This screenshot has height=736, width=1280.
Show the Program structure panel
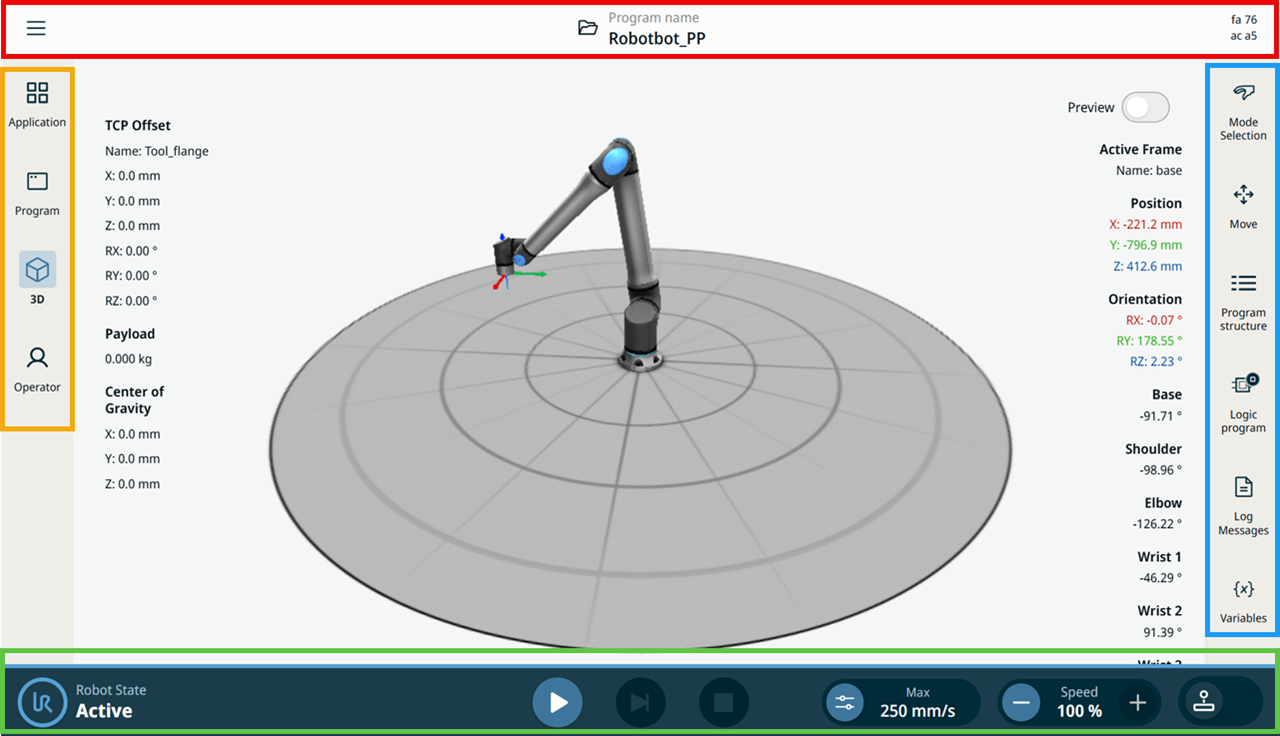pos(1243,302)
